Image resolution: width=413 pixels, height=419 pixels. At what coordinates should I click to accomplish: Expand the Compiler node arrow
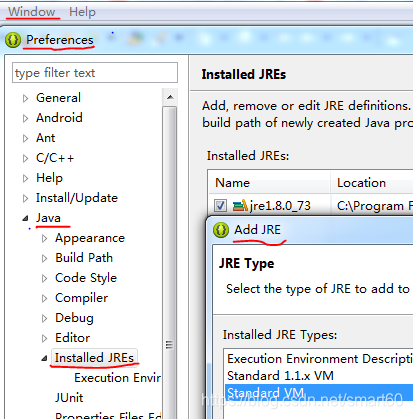(x=44, y=298)
